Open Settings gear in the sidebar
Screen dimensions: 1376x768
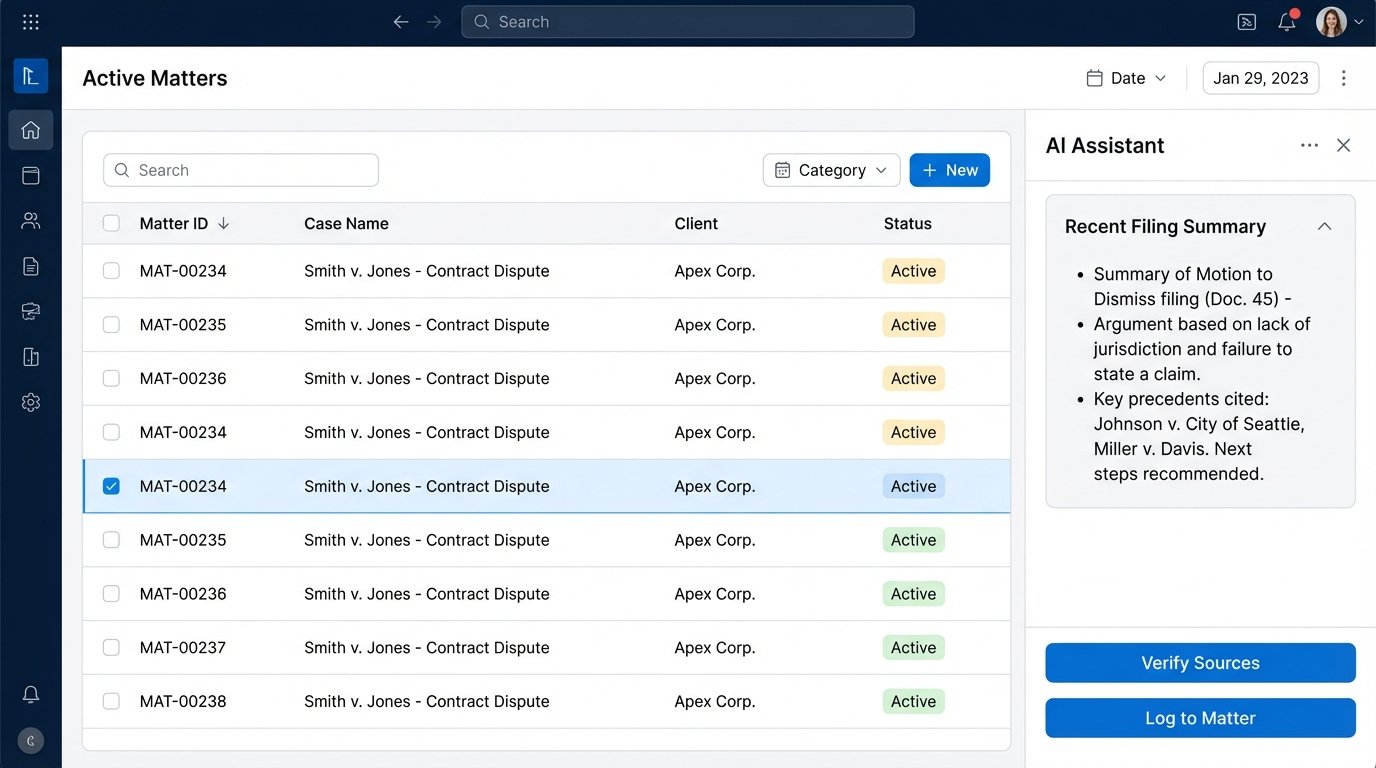pos(31,402)
